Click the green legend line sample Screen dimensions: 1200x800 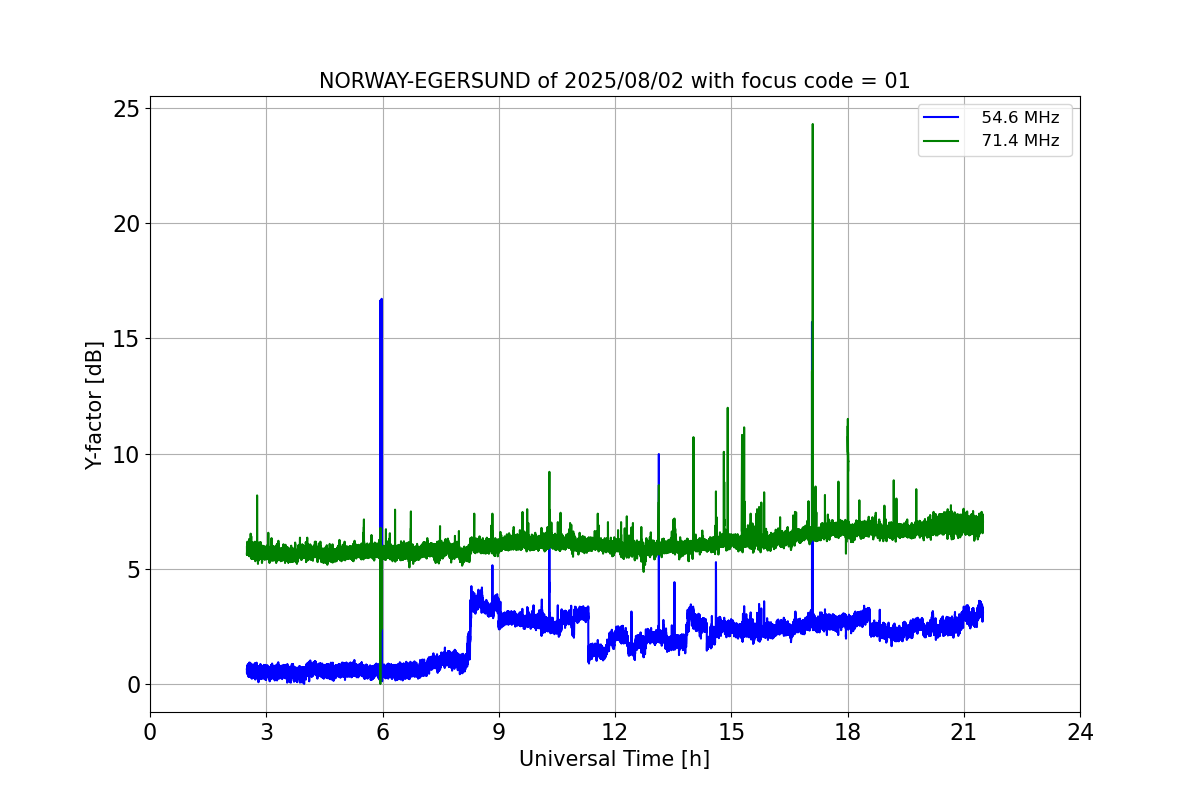tap(943, 141)
